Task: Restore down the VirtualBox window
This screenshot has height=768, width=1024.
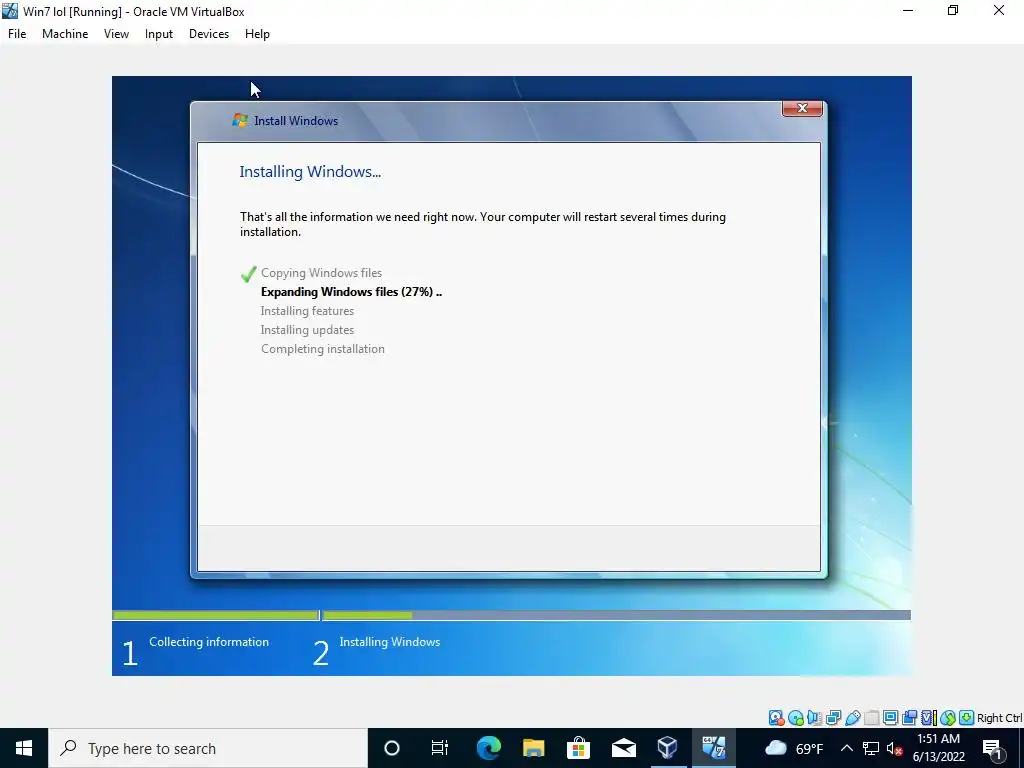Action: (953, 10)
